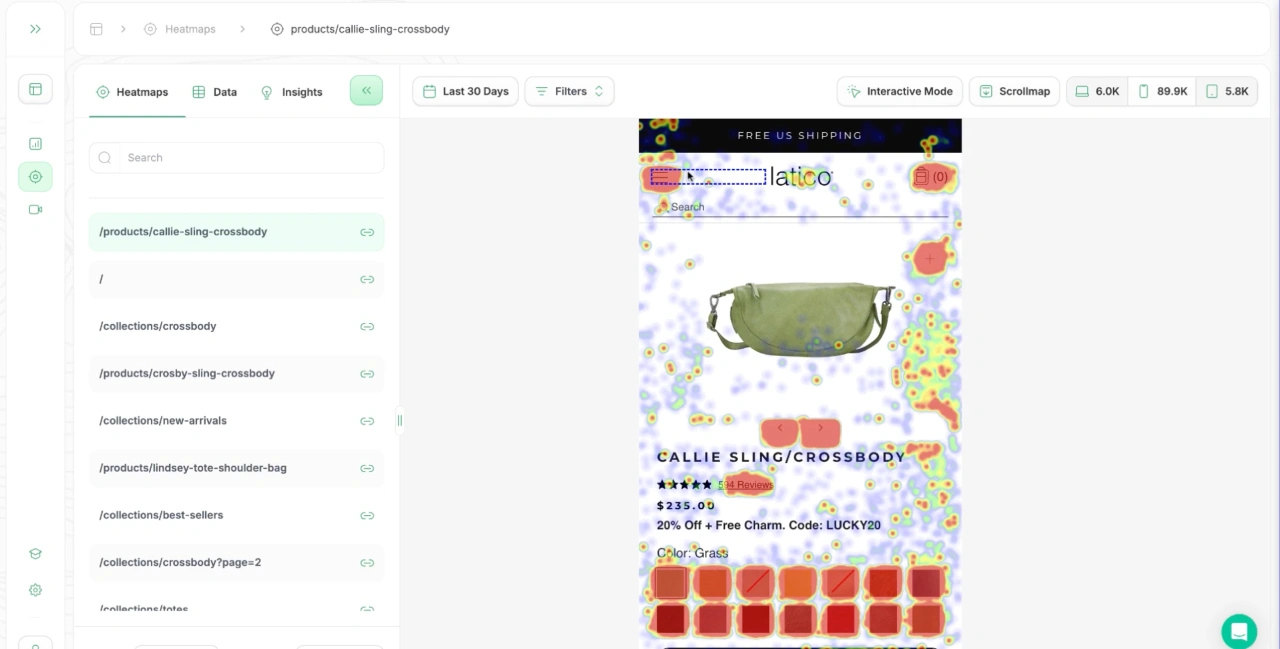This screenshot has width=1280, height=649.
Task: Open the academy graduation cap icon
Action: 35,554
